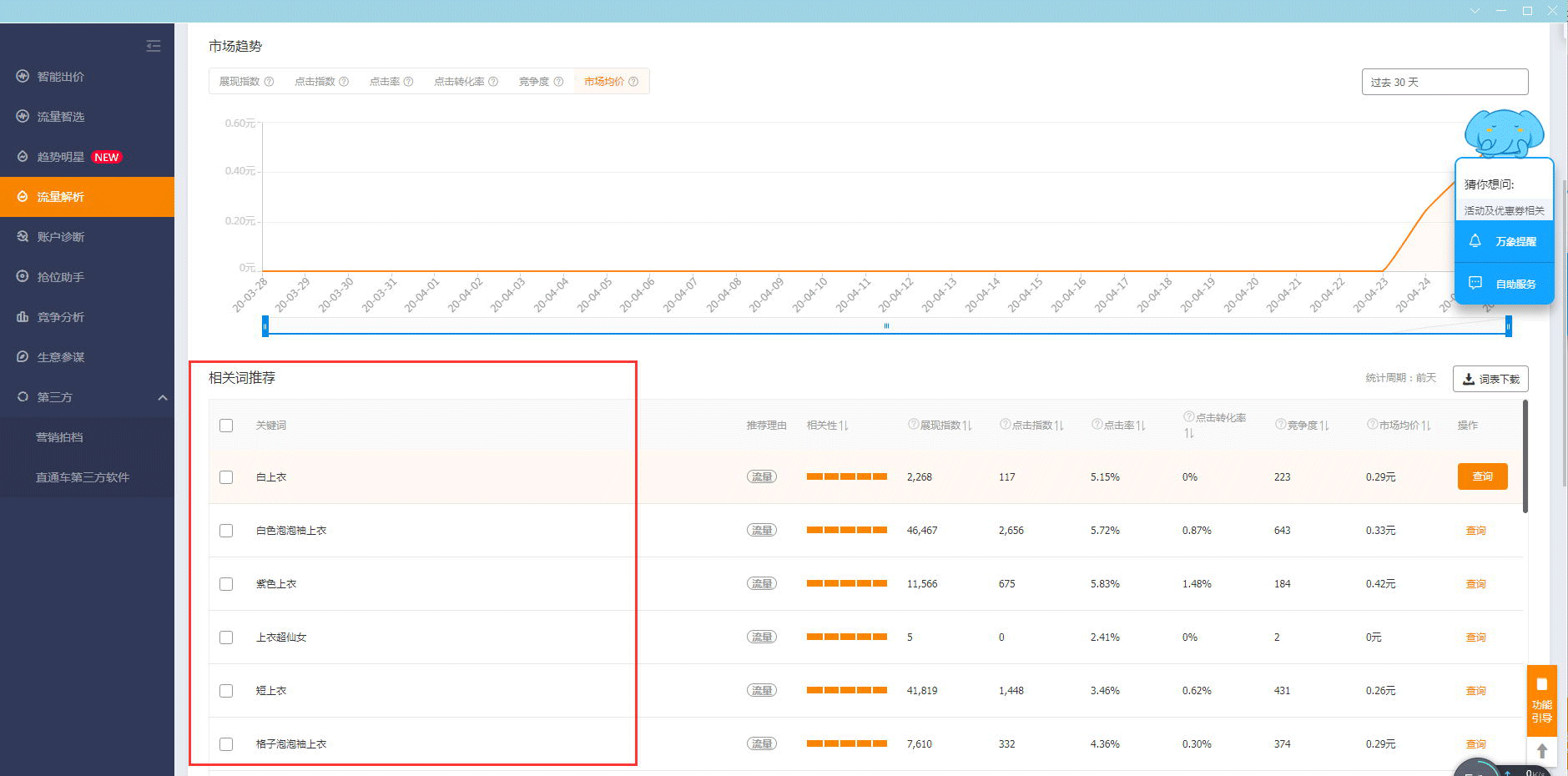Viewport: 1568px width, 776px height.
Task: Open 直通车第三方软件 in the sidebar
Action: click(x=82, y=477)
